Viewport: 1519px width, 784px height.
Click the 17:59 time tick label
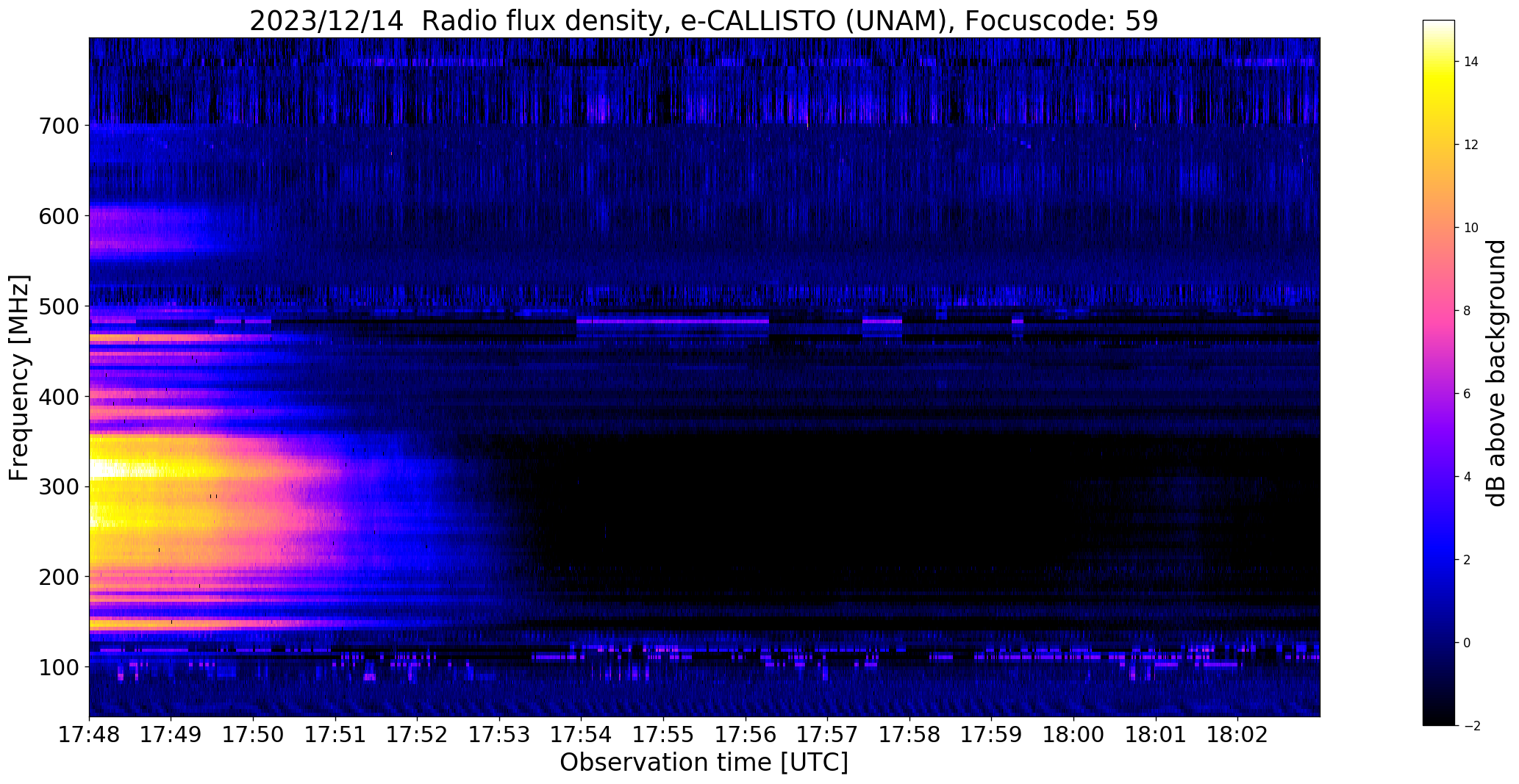(x=991, y=736)
